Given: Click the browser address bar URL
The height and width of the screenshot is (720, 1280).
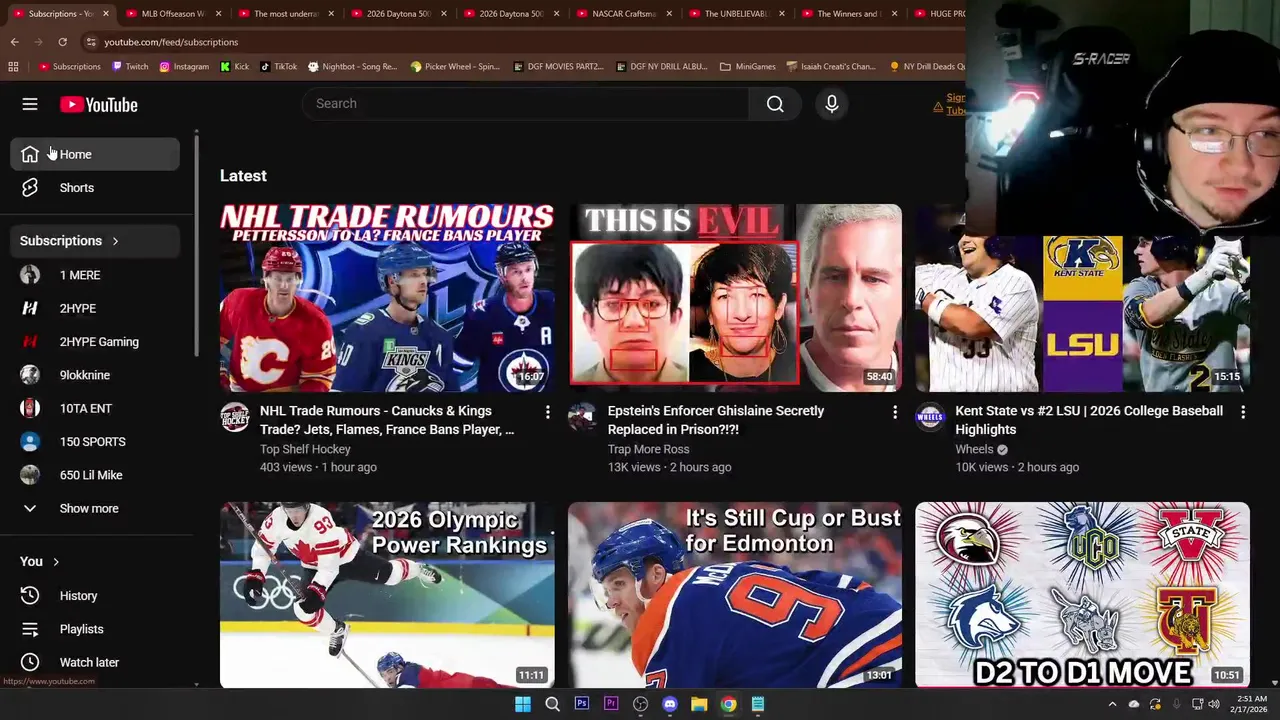Looking at the screenshot, I should pyautogui.click(x=171, y=42).
